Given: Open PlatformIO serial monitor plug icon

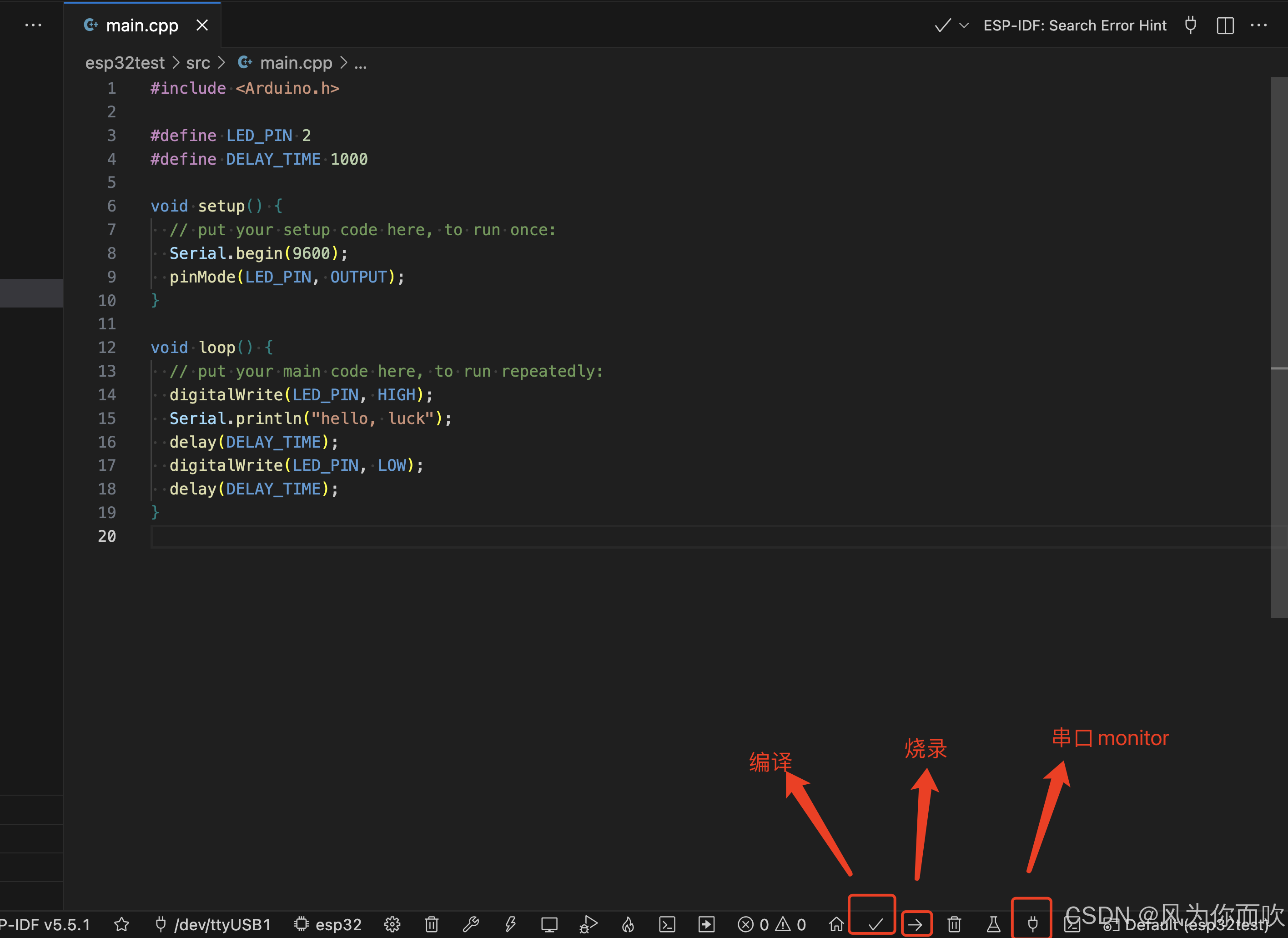Looking at the screenshot, I should [1032, 924].
